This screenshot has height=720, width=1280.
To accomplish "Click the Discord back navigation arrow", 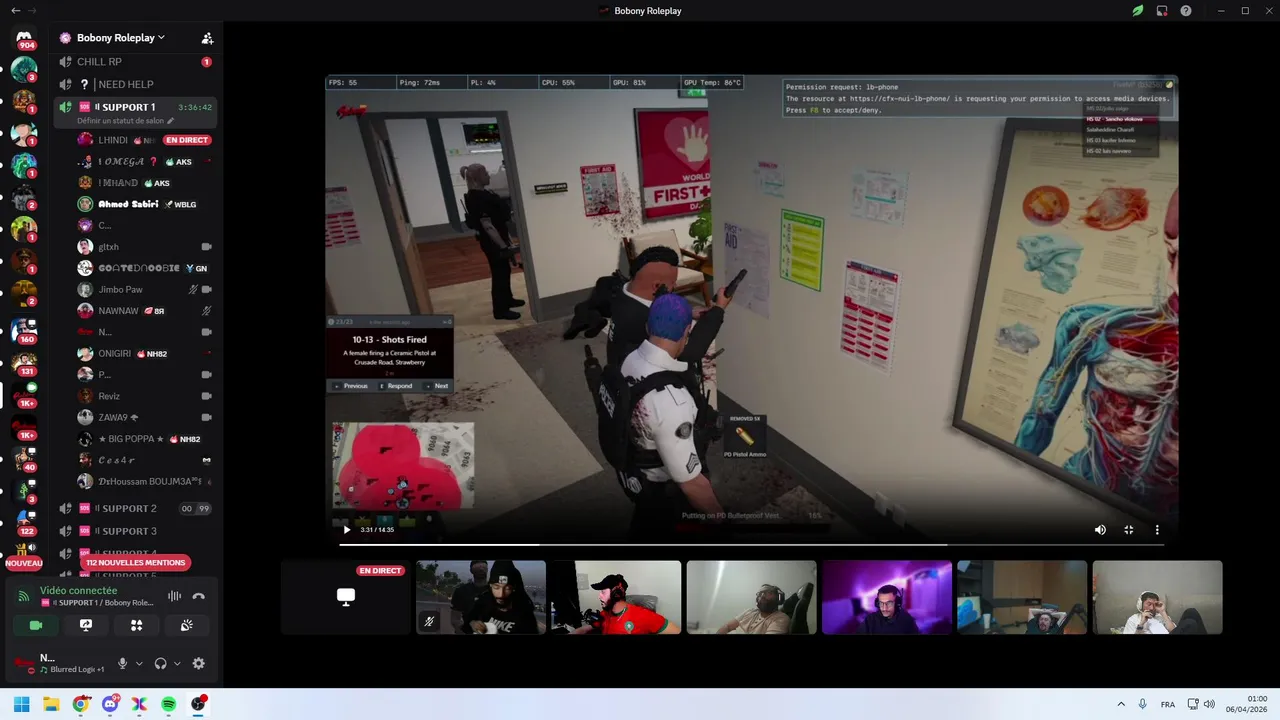I will coord(15,10).
